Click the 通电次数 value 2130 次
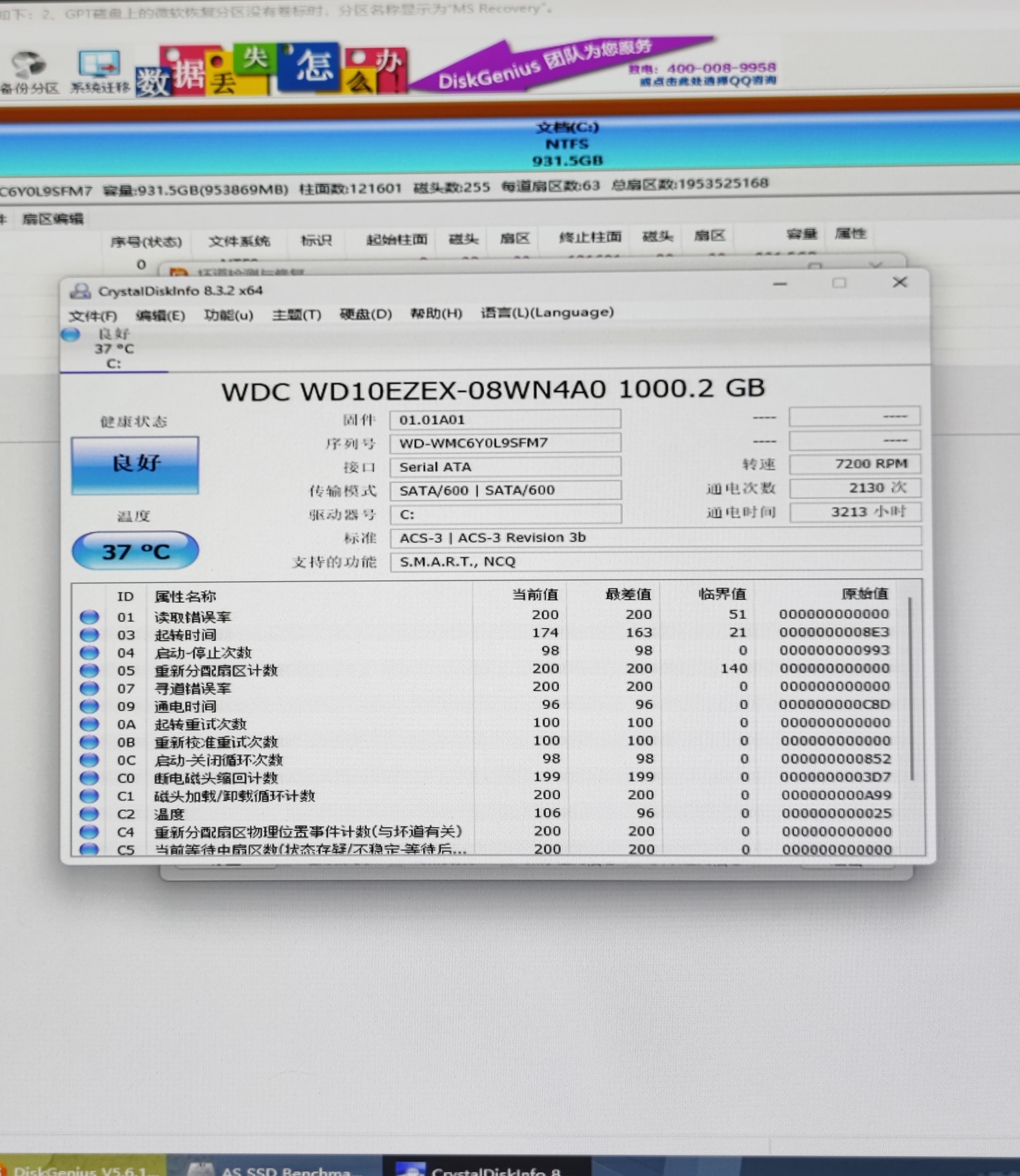Screen dimensions: 1020x1176 855,488
